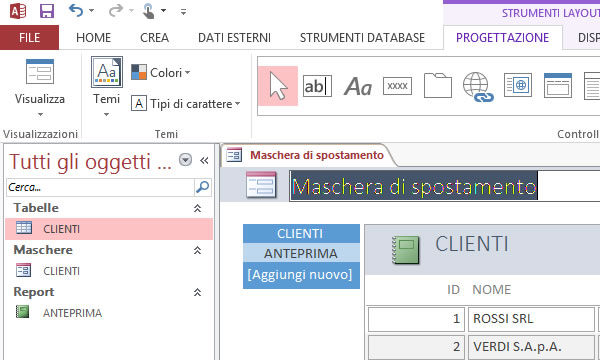Select the Label (Aa) control
600x360 pixels.
357,86
